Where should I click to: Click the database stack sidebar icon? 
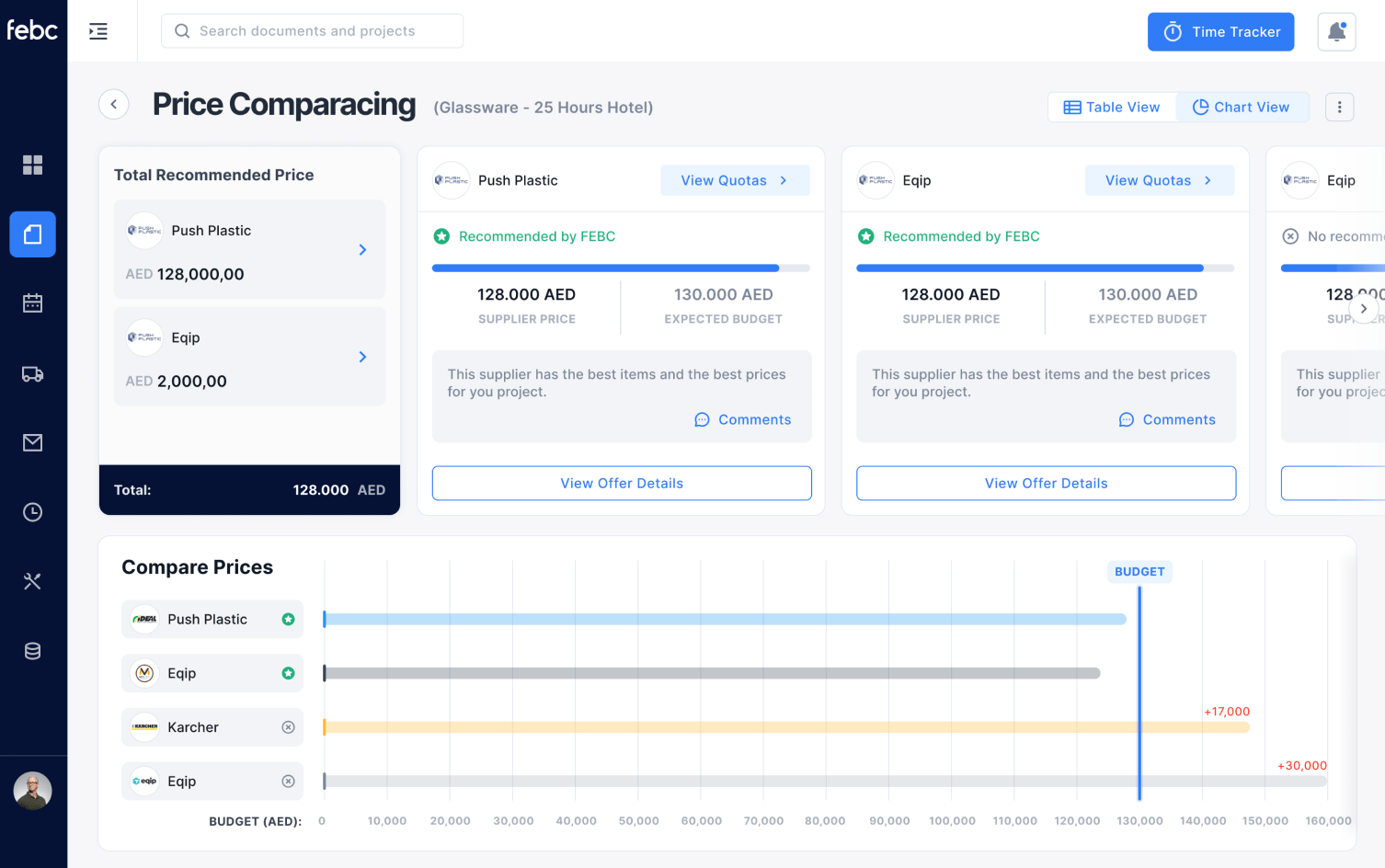pos(32,651)
